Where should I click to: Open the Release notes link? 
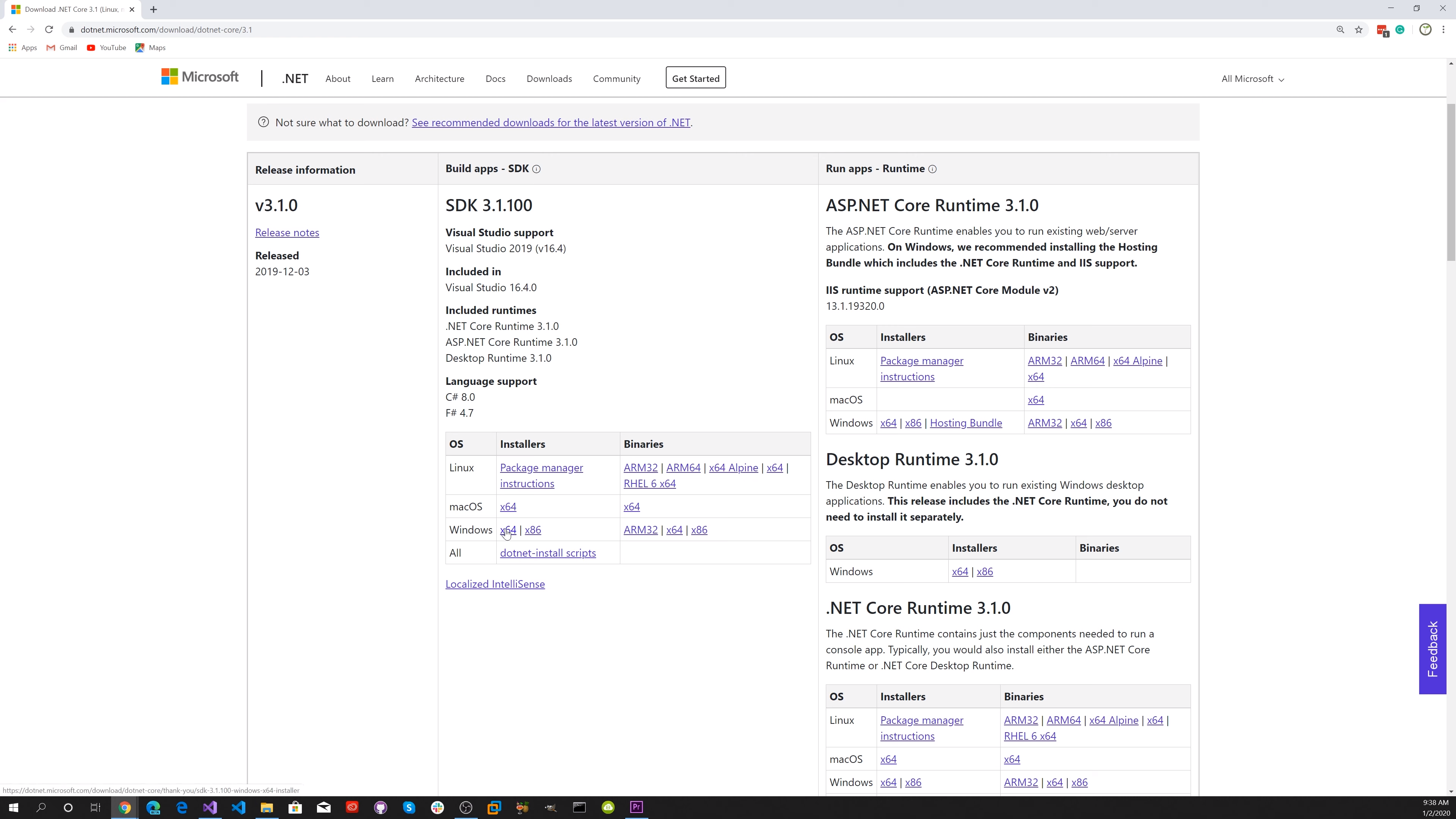click(287, 232)
